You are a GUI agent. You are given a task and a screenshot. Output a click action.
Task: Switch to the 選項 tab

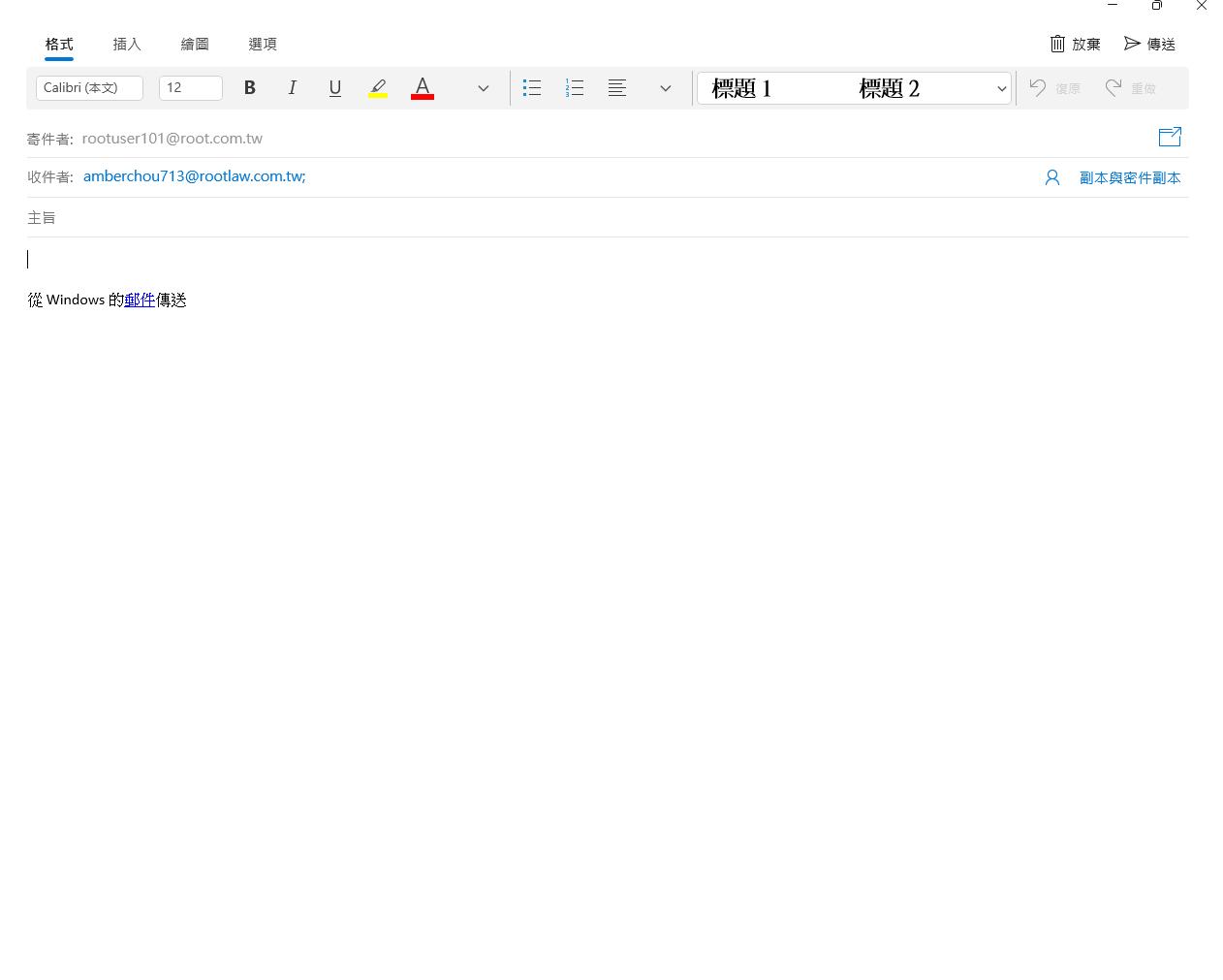(x=263, y=45)
